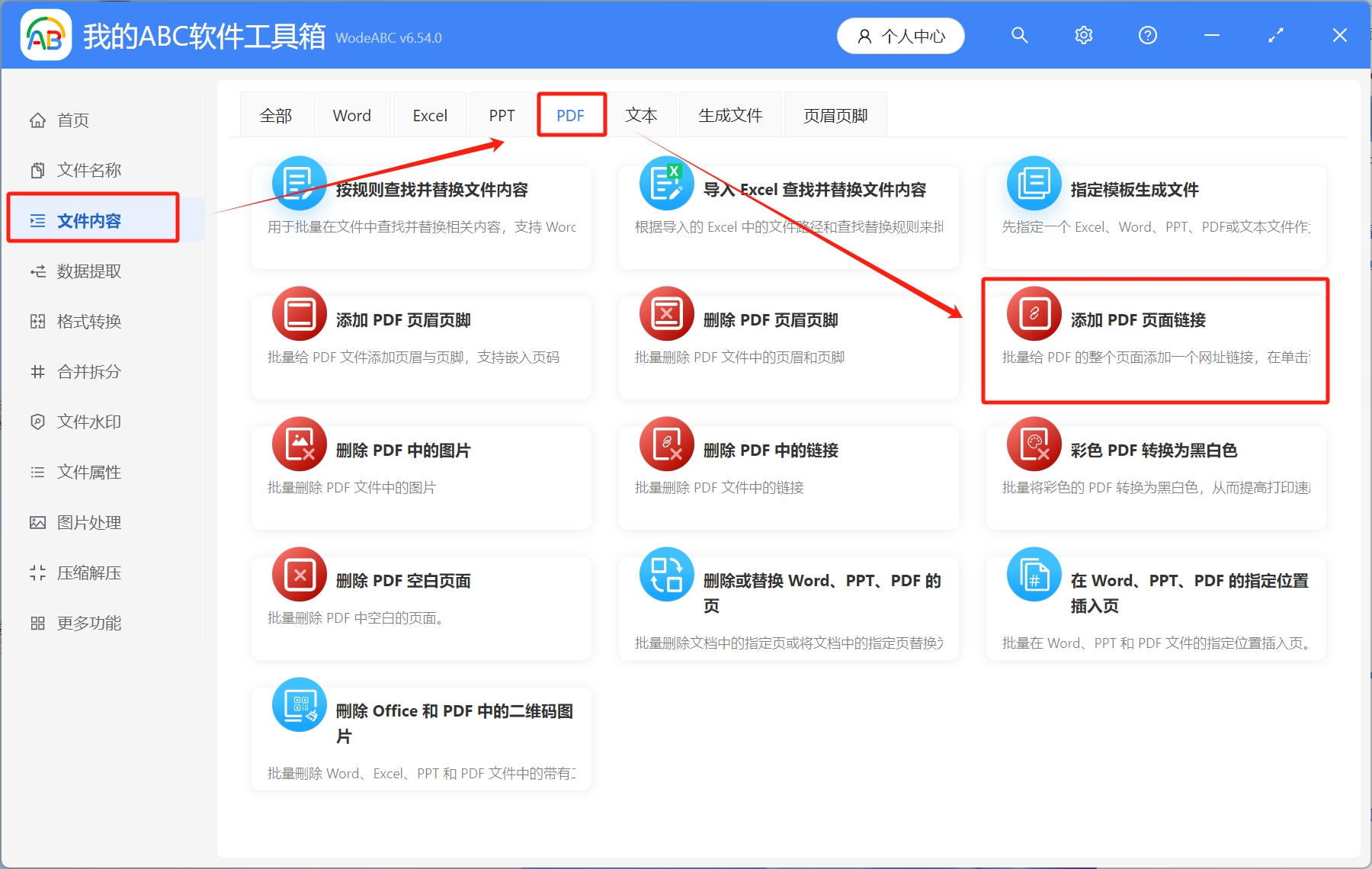Open the 添加 PDF 页眉页脚 tool
The height and width of the screenshot is (869, 1372).
tap(421, 347)
